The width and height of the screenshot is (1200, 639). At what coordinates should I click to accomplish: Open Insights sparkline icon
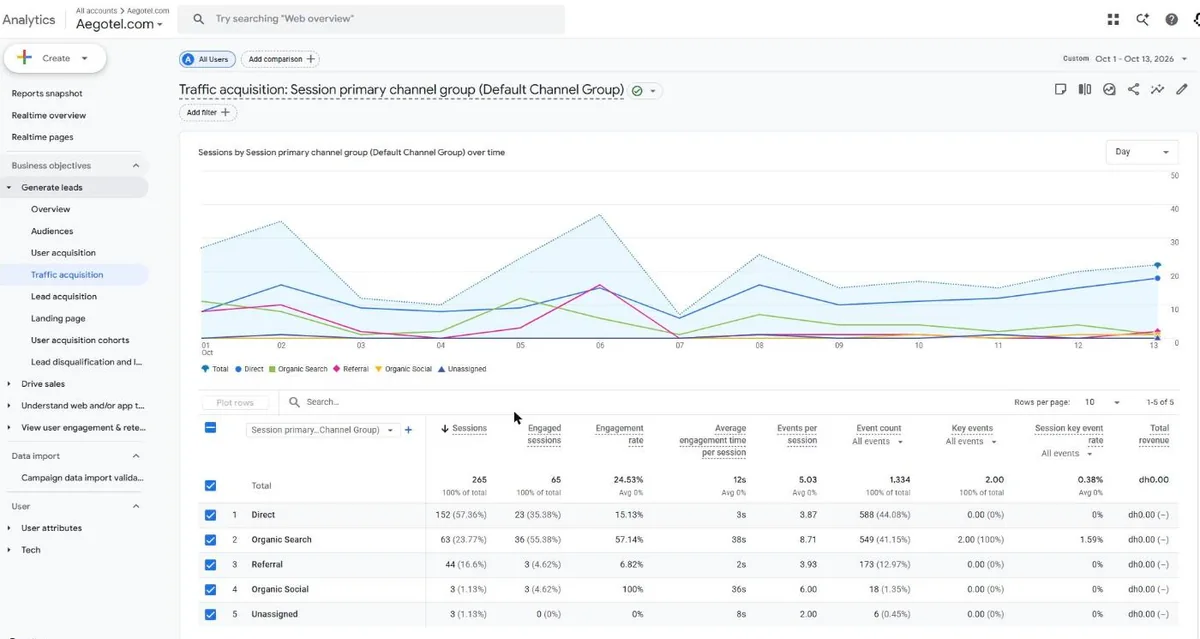click(x=1157, y=89)
